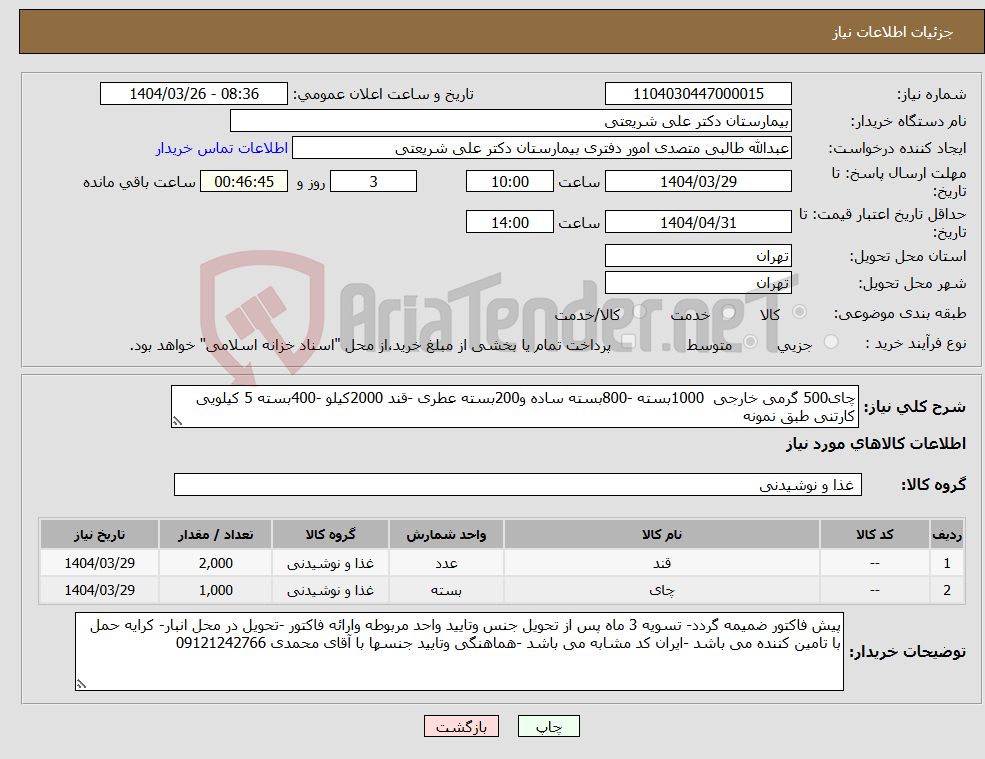Click the need date cell in قند row
This screenshot has height=759, width=985.
click(x=99, y=563)
